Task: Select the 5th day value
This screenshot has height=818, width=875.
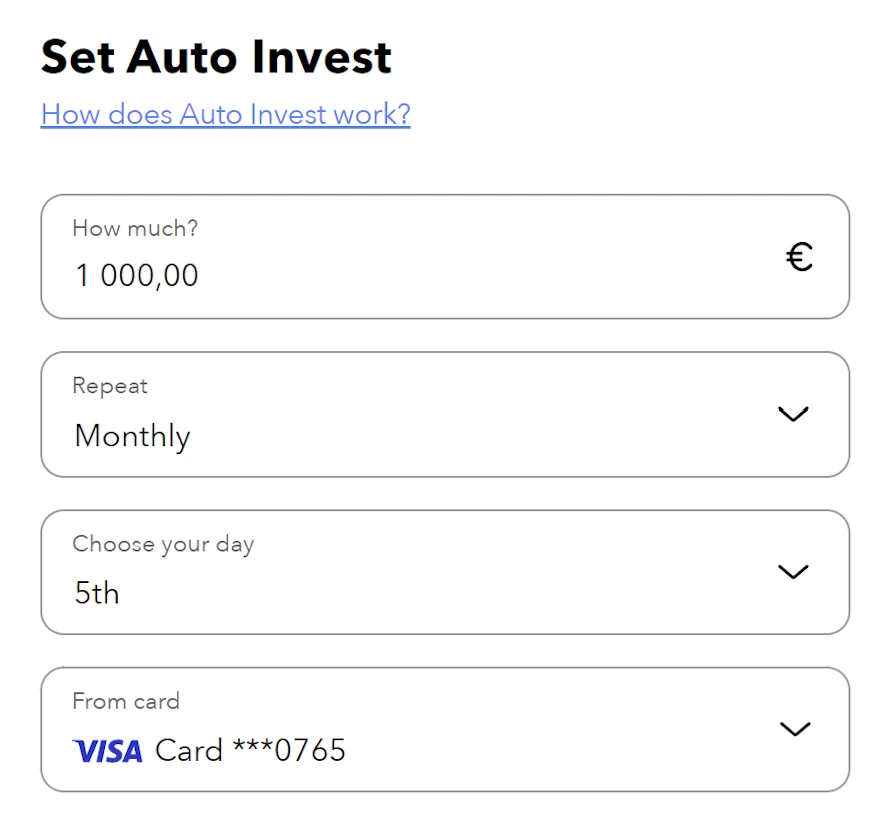Action: pyautogui.click(x=97, y=593)
